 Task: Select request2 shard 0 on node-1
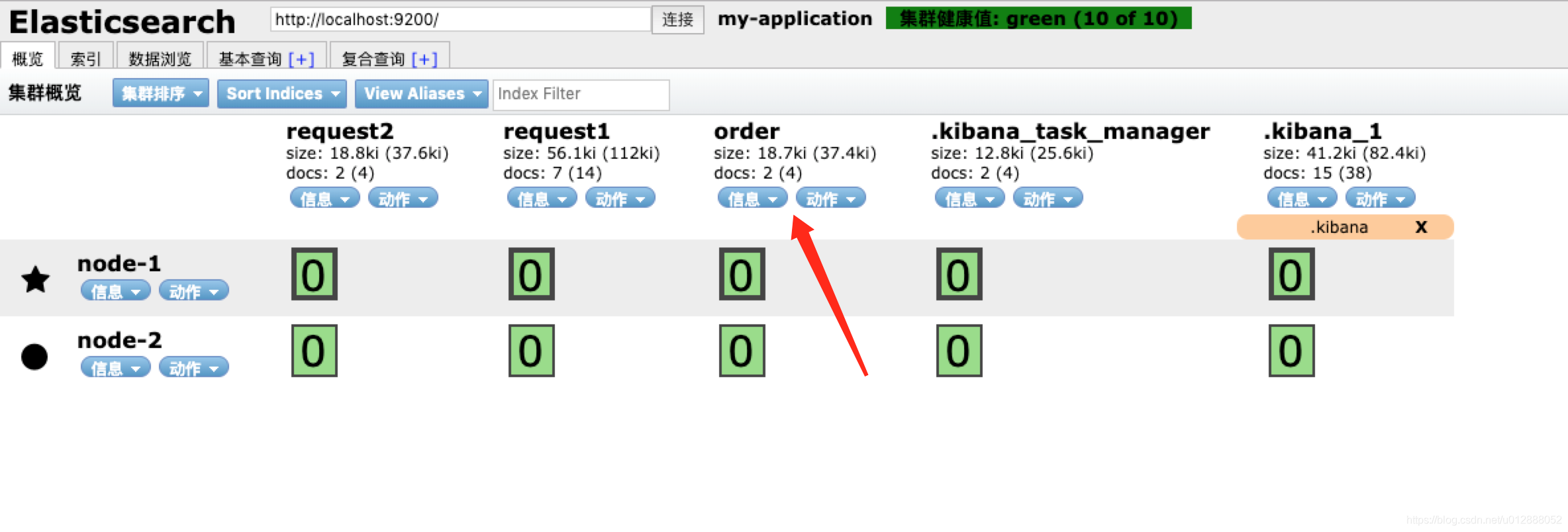point(315,274)
